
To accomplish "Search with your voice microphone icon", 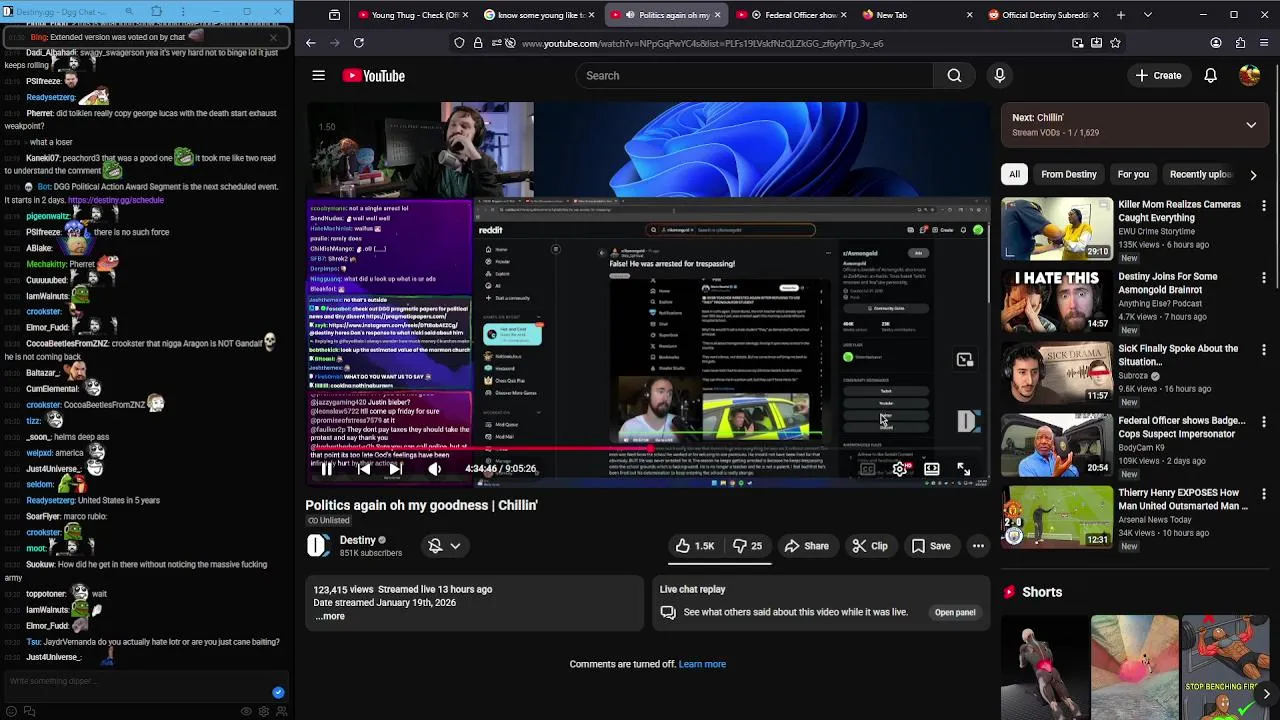I will [999, 75].
